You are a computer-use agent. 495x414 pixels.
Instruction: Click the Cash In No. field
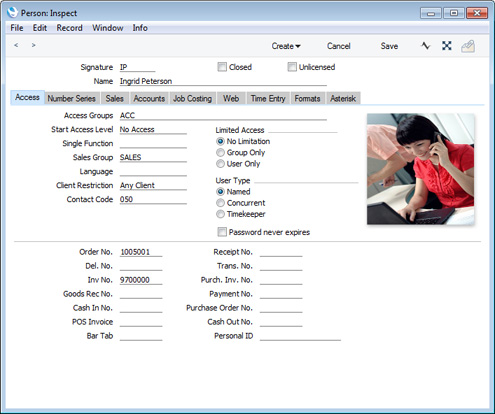[141, 308]
